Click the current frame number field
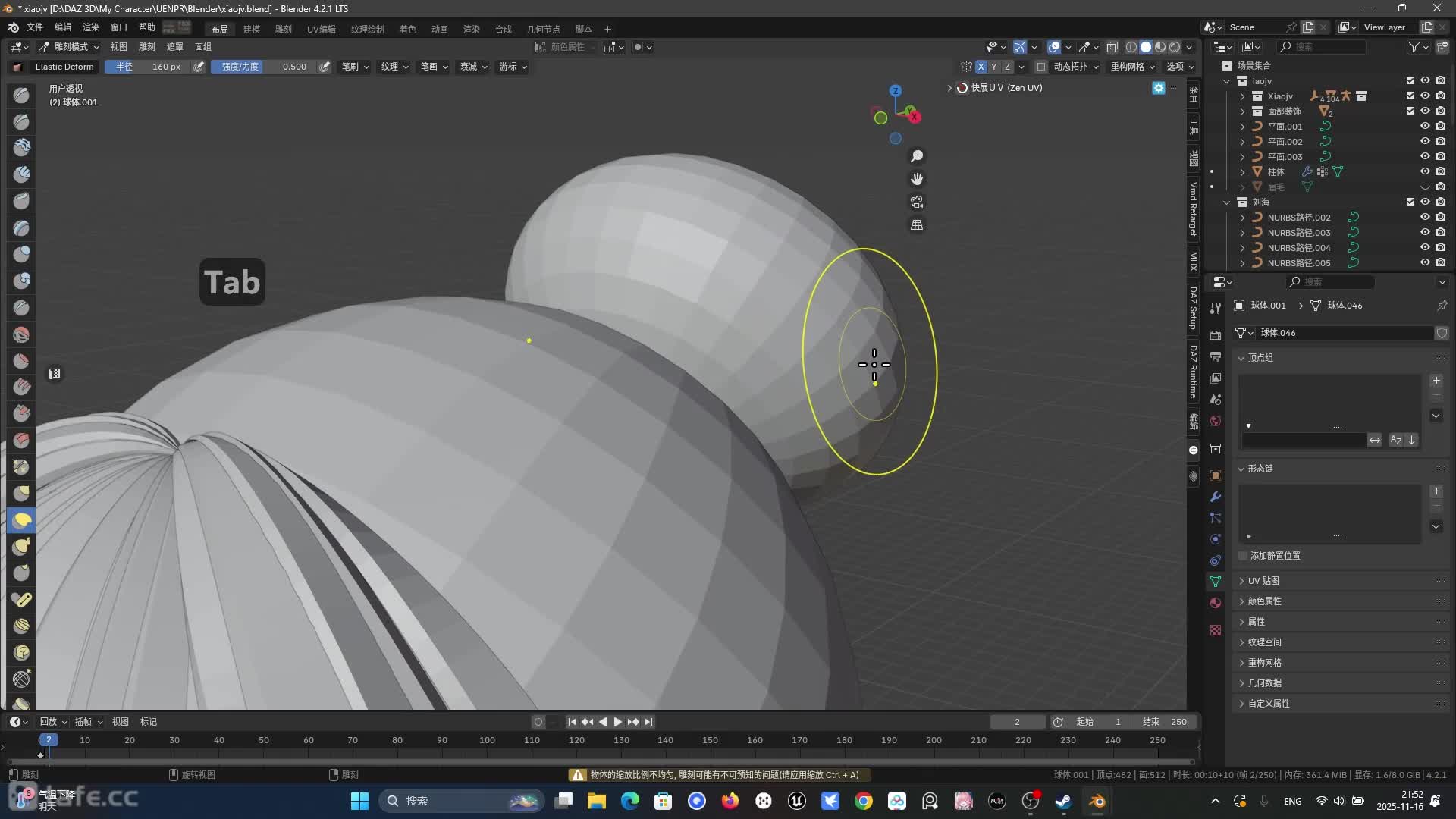1456x819 pixels. coord(1017,722)
